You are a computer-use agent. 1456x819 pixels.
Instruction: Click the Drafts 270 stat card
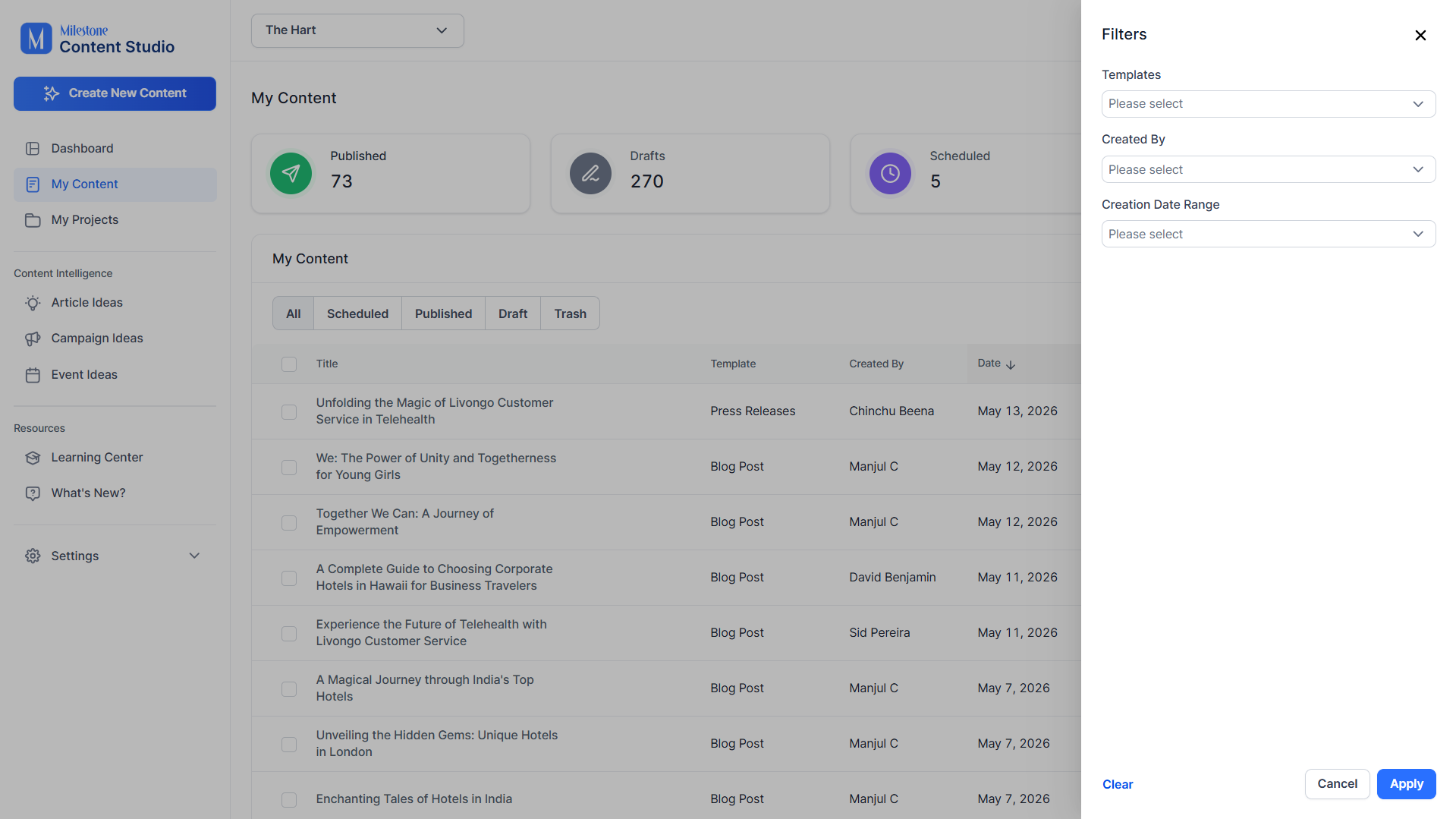690,174
